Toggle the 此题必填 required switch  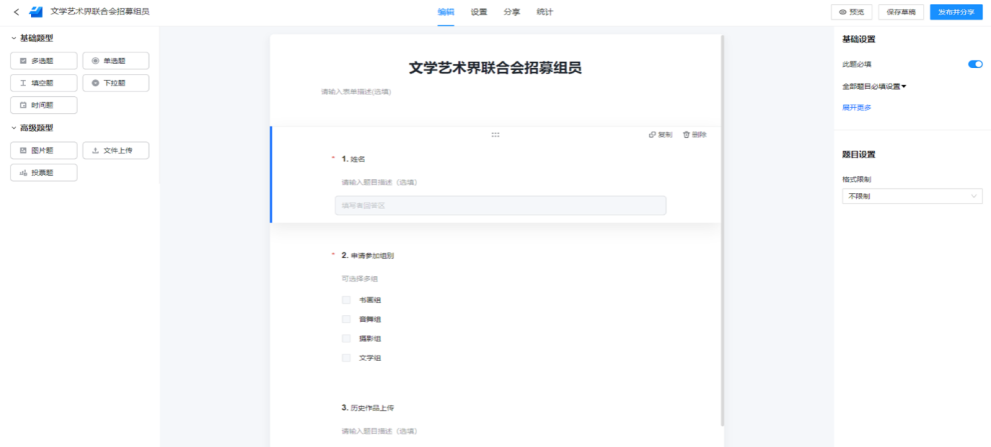click(975, 64)
